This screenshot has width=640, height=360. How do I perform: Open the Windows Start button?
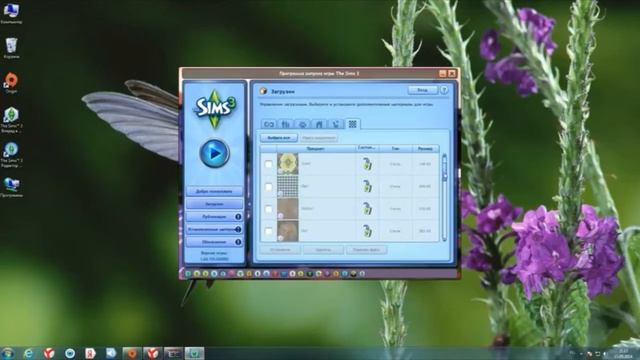click(8, 353)
